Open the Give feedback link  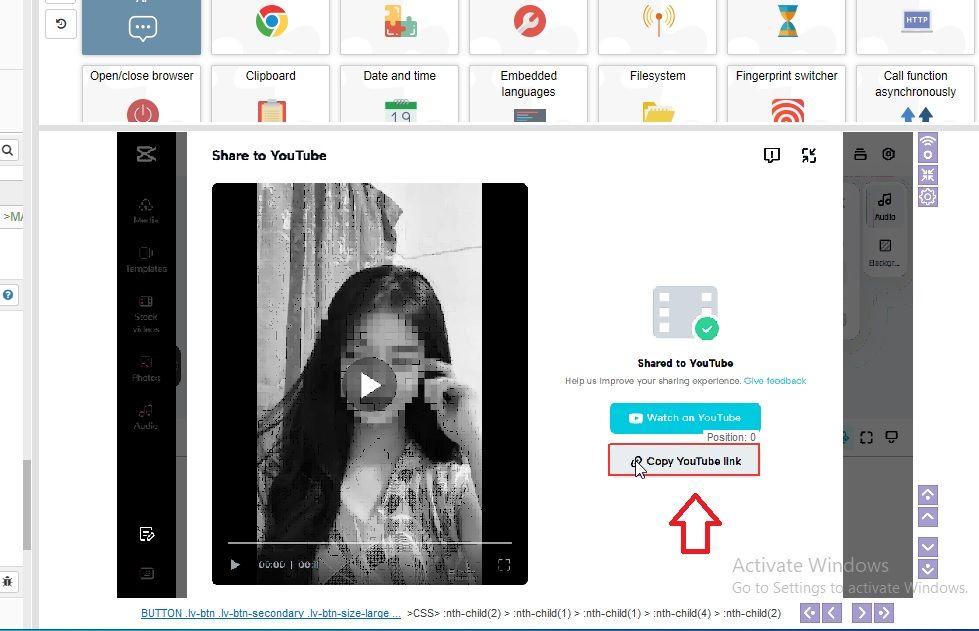(x=774, y=381)
